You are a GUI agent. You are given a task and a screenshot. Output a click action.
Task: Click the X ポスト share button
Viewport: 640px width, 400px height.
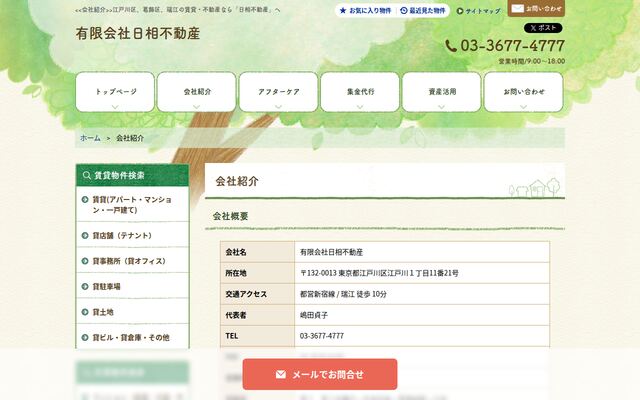[x=543, y=28]
